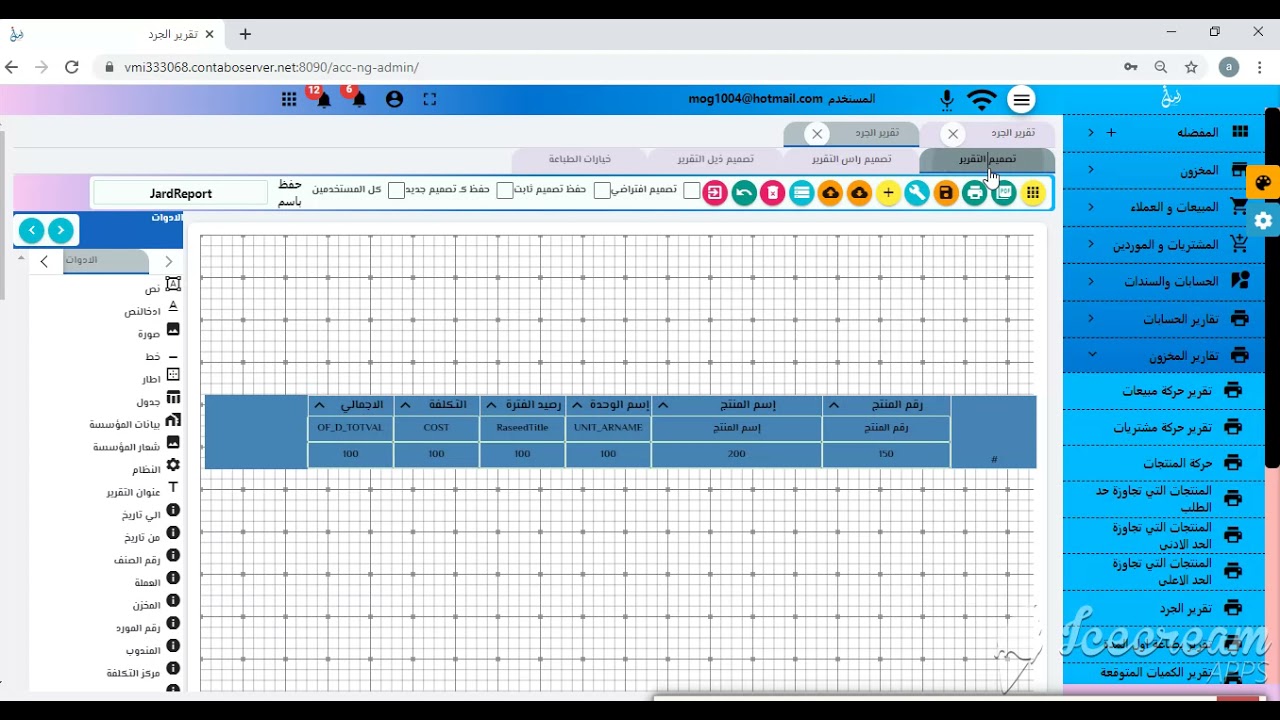Expand the رصيد الفترة column header arrow
The width and height of the screenshot is (1280, 720).
(x=491, y=405)
